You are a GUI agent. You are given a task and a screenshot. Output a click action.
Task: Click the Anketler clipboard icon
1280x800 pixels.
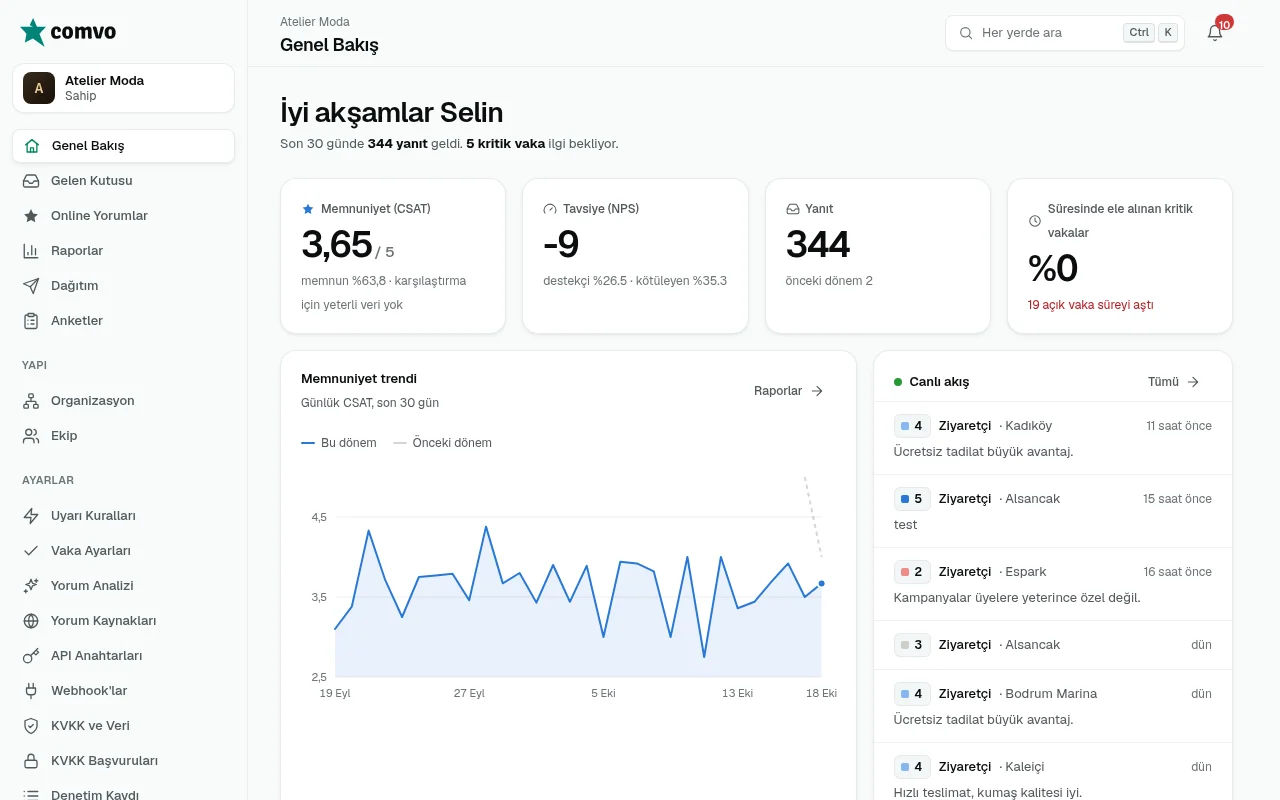click(32, 321)
